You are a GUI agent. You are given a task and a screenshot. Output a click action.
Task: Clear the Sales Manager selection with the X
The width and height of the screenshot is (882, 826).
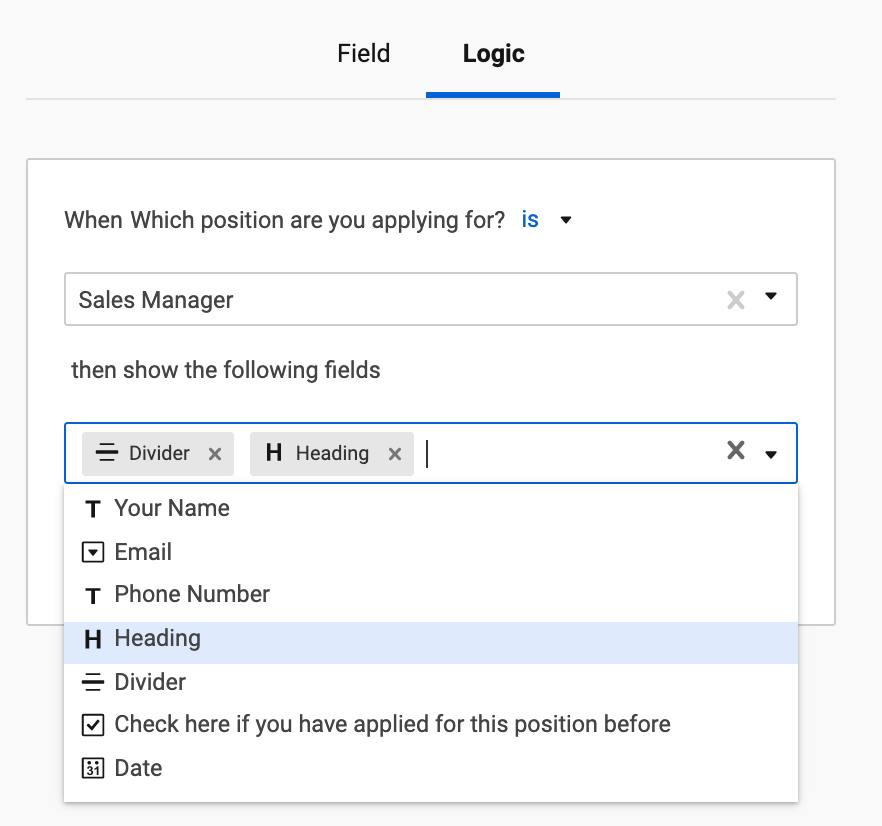click(x=736, y=299)
